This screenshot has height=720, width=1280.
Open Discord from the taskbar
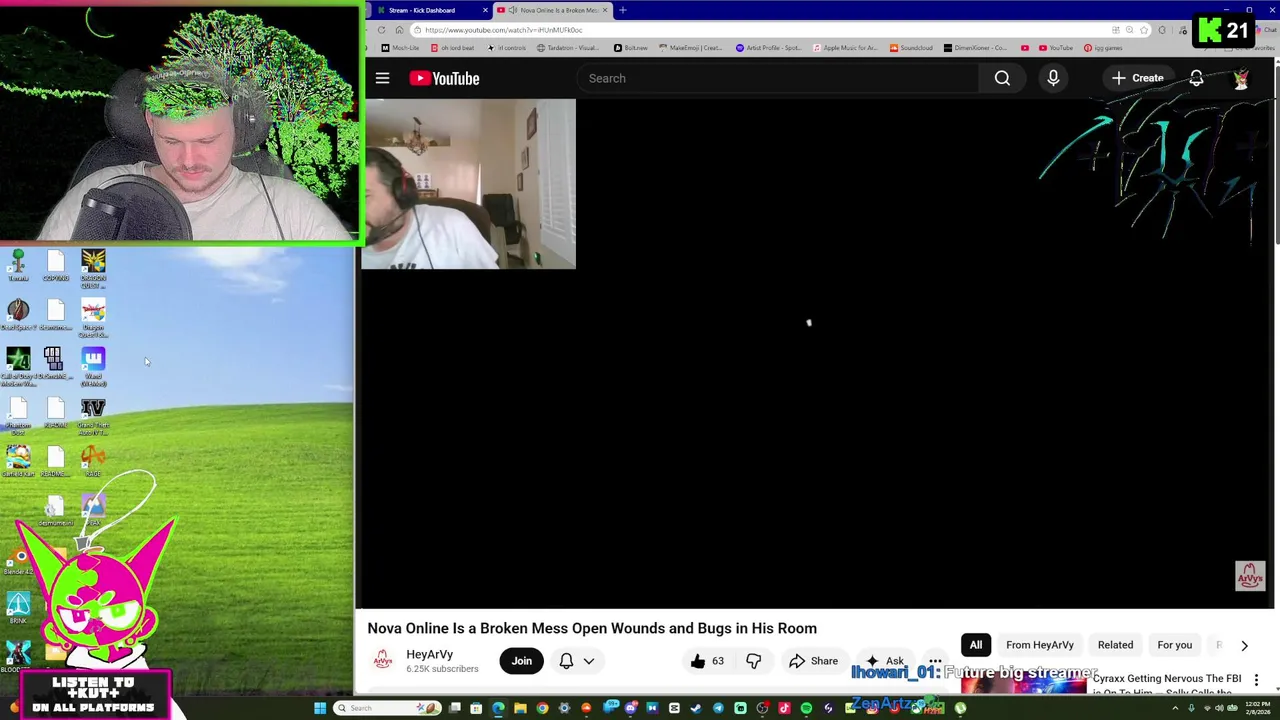[x=630, y=708]
